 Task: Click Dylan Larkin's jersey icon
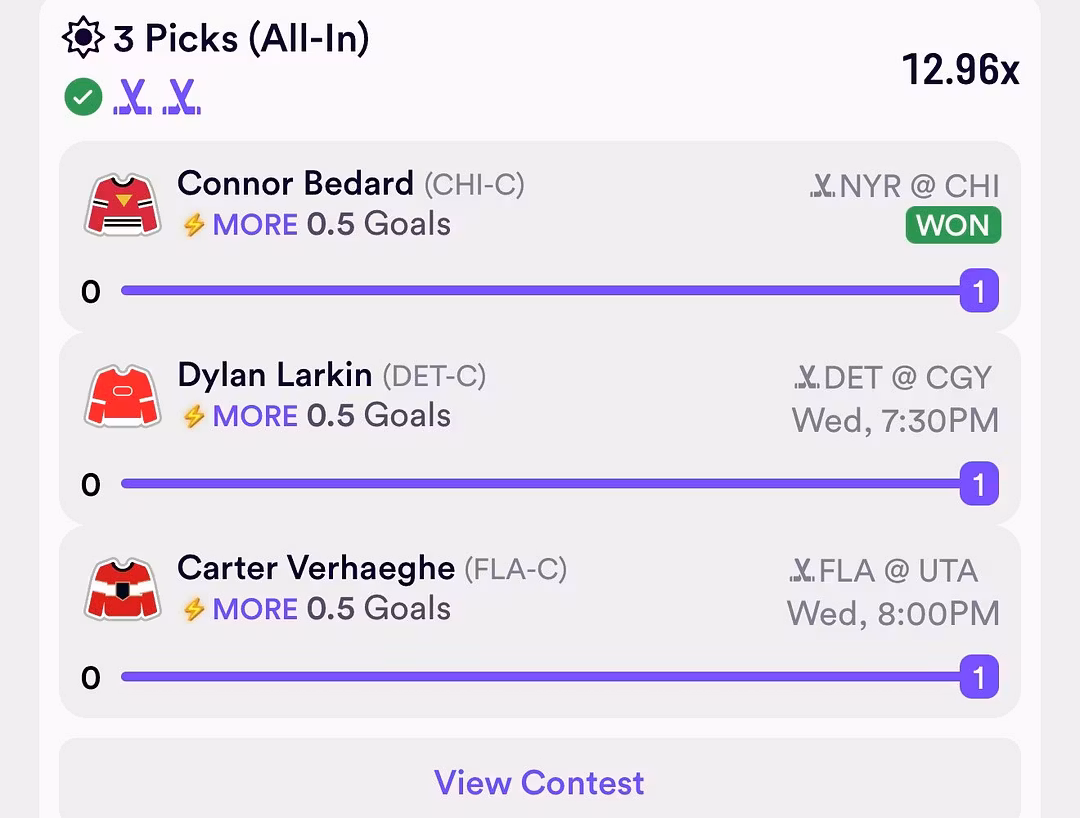121,396
